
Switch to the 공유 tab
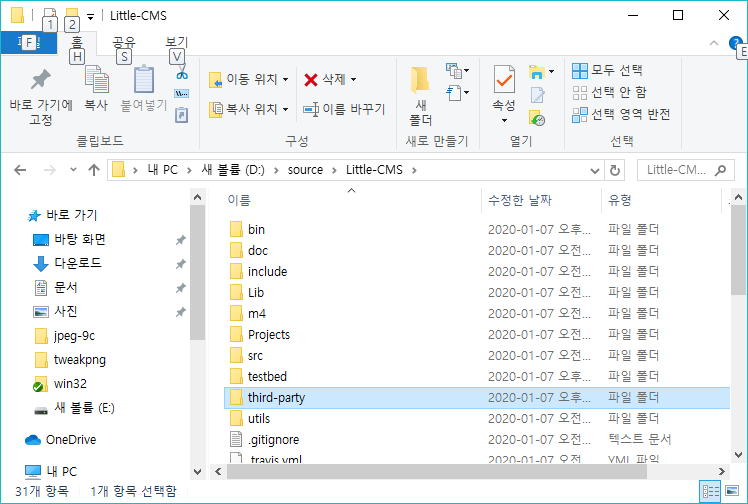pos(124,42)
